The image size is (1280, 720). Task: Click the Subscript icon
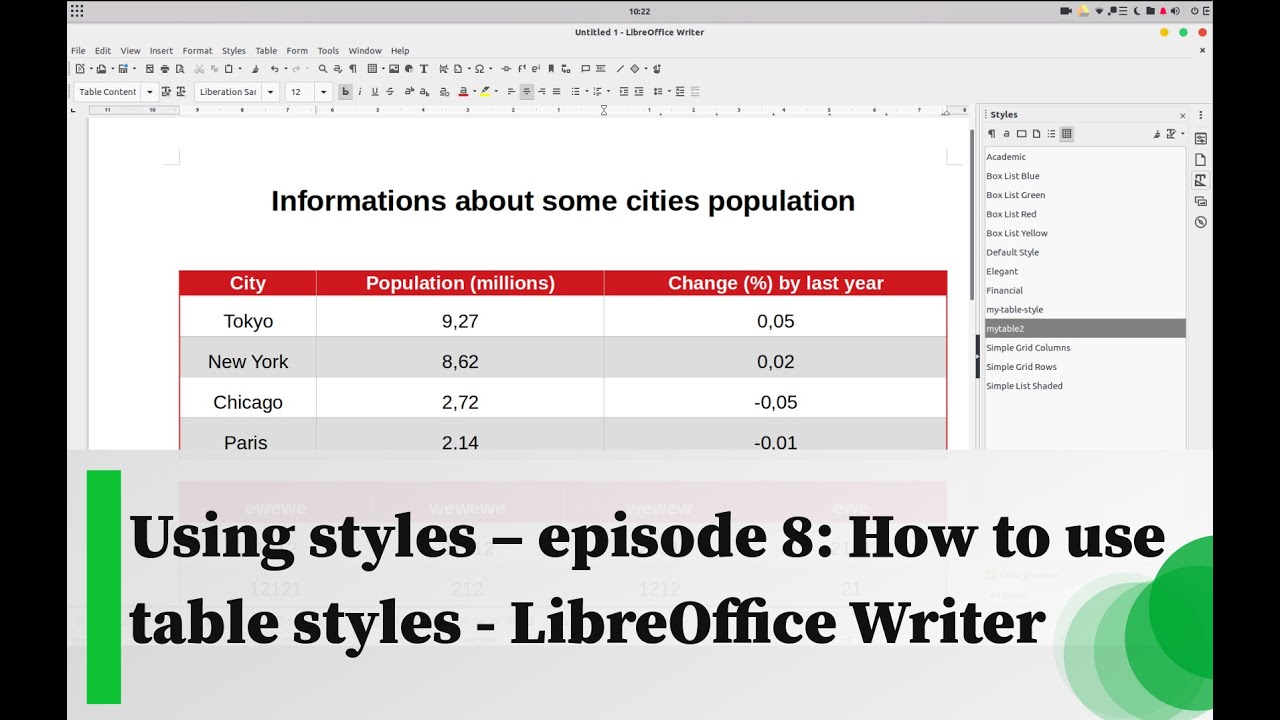pyautogui.click(x=425, y=92)
